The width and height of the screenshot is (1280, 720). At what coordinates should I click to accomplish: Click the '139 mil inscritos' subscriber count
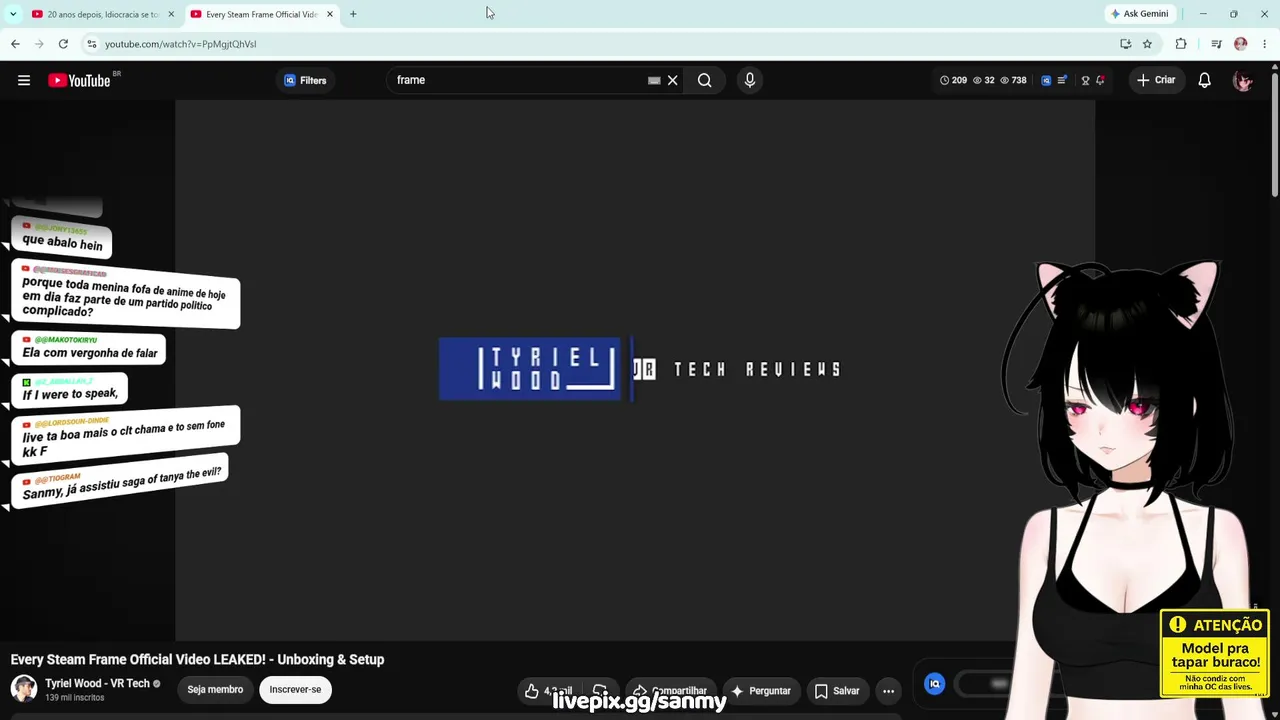[x=75, y=698]
